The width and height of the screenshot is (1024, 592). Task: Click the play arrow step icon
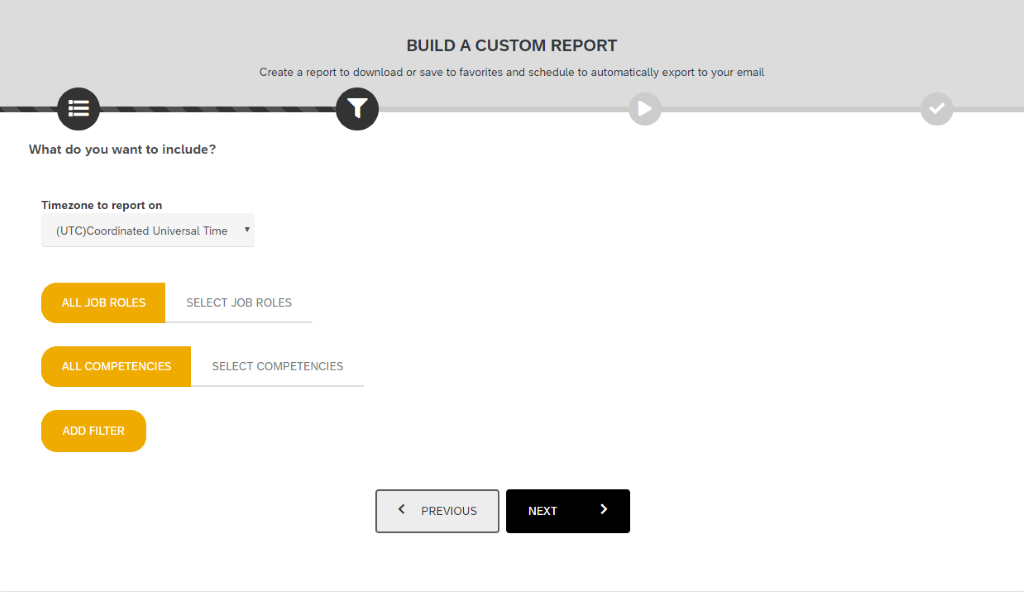coord(645,108)
